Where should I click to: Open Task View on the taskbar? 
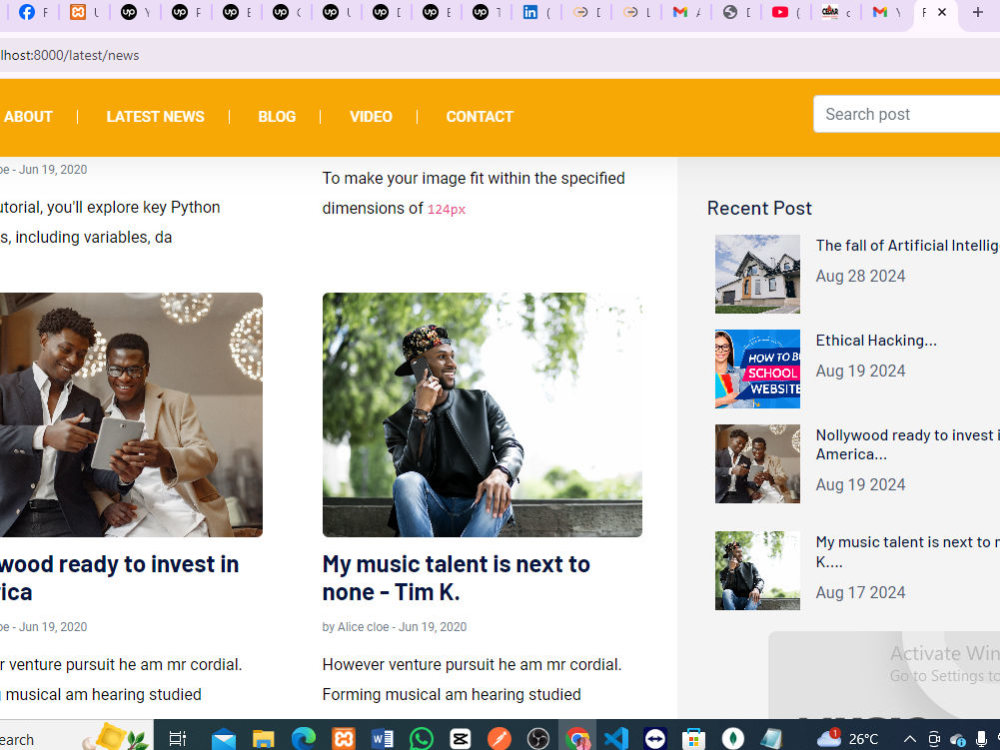pos(177,739)
